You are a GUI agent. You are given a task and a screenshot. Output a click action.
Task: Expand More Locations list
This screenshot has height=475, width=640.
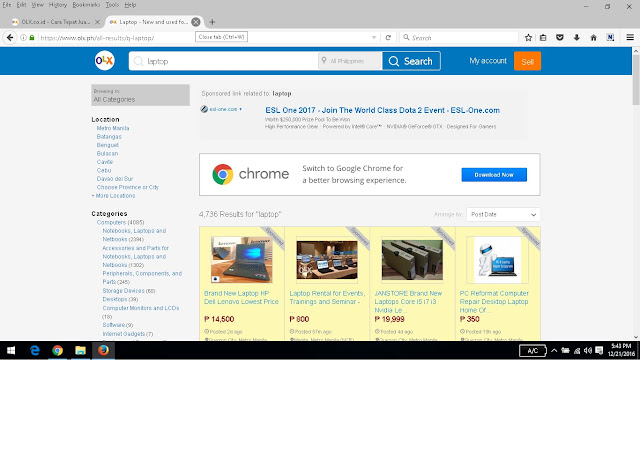113,196
